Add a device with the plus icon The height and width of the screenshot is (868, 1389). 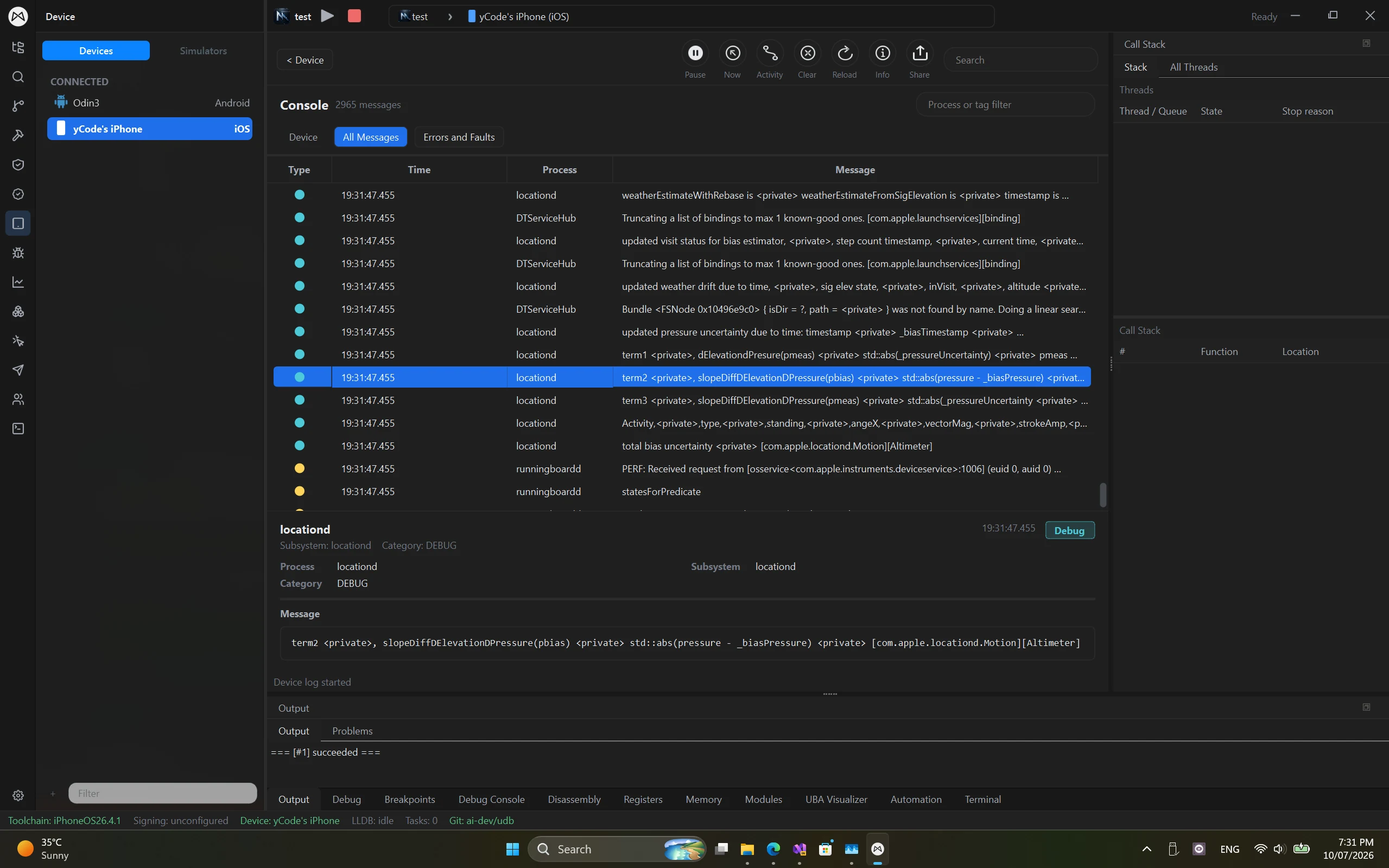coord(53,794)
